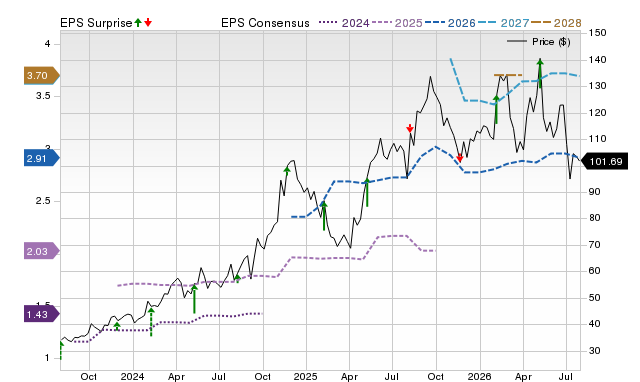
Task: Click the 1.43 dark purple value tag
Action: [42, 314]
